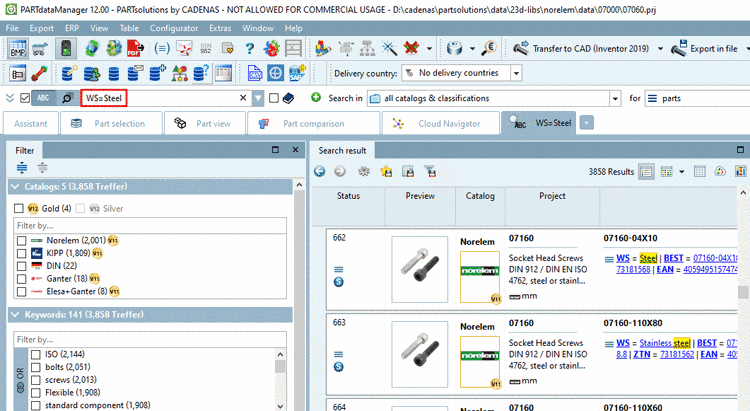Click the table grid view icon
The width and height of the screenshot is (750, 411).
coord(700,171)
